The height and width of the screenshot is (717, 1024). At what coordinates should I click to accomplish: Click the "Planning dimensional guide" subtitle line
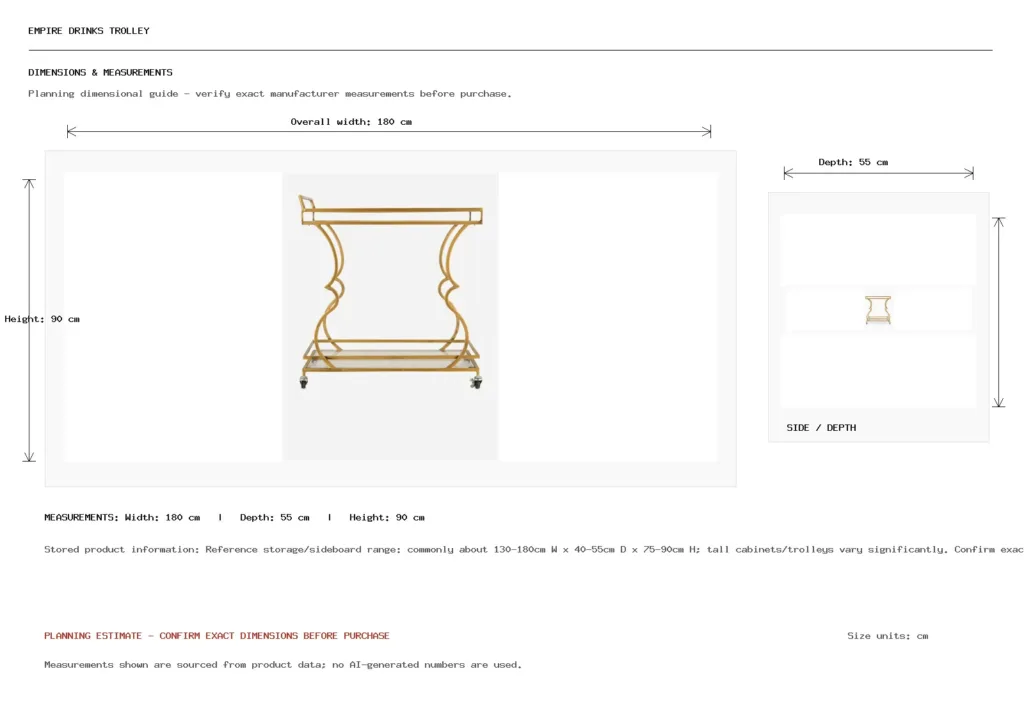[270, 93]
